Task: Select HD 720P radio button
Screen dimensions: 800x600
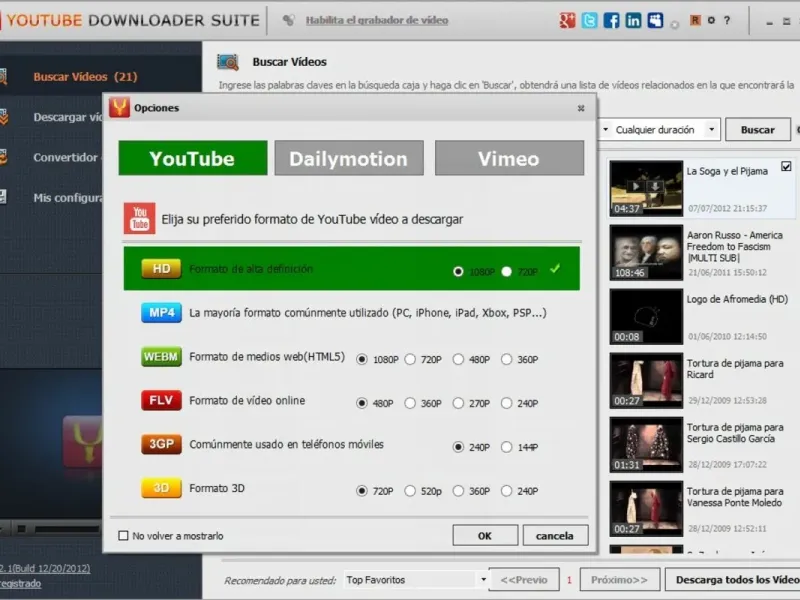Action: pos(506,271)
